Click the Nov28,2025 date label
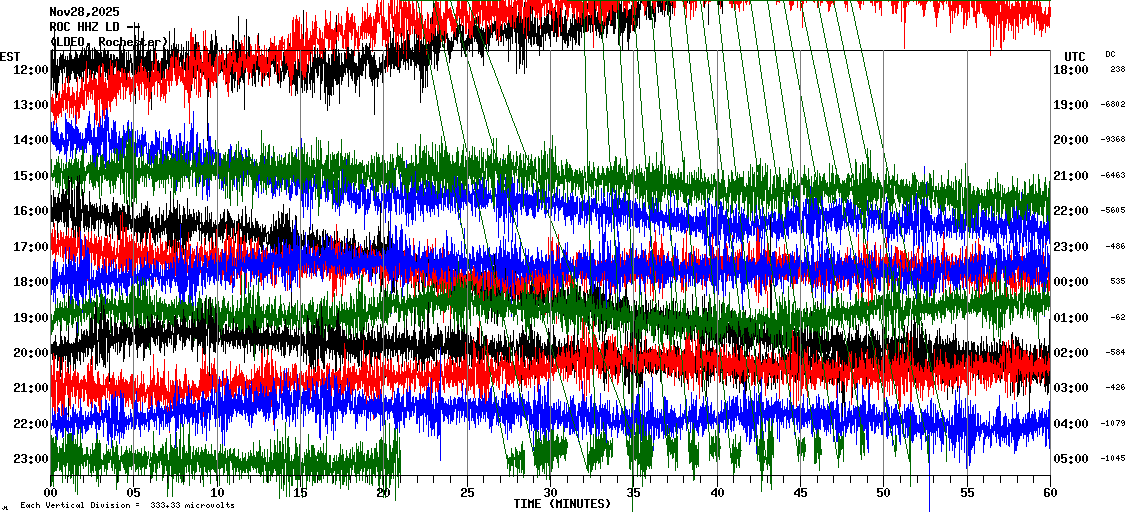The height and width of the screenshot is (519, 1130). tap(84, 11)
